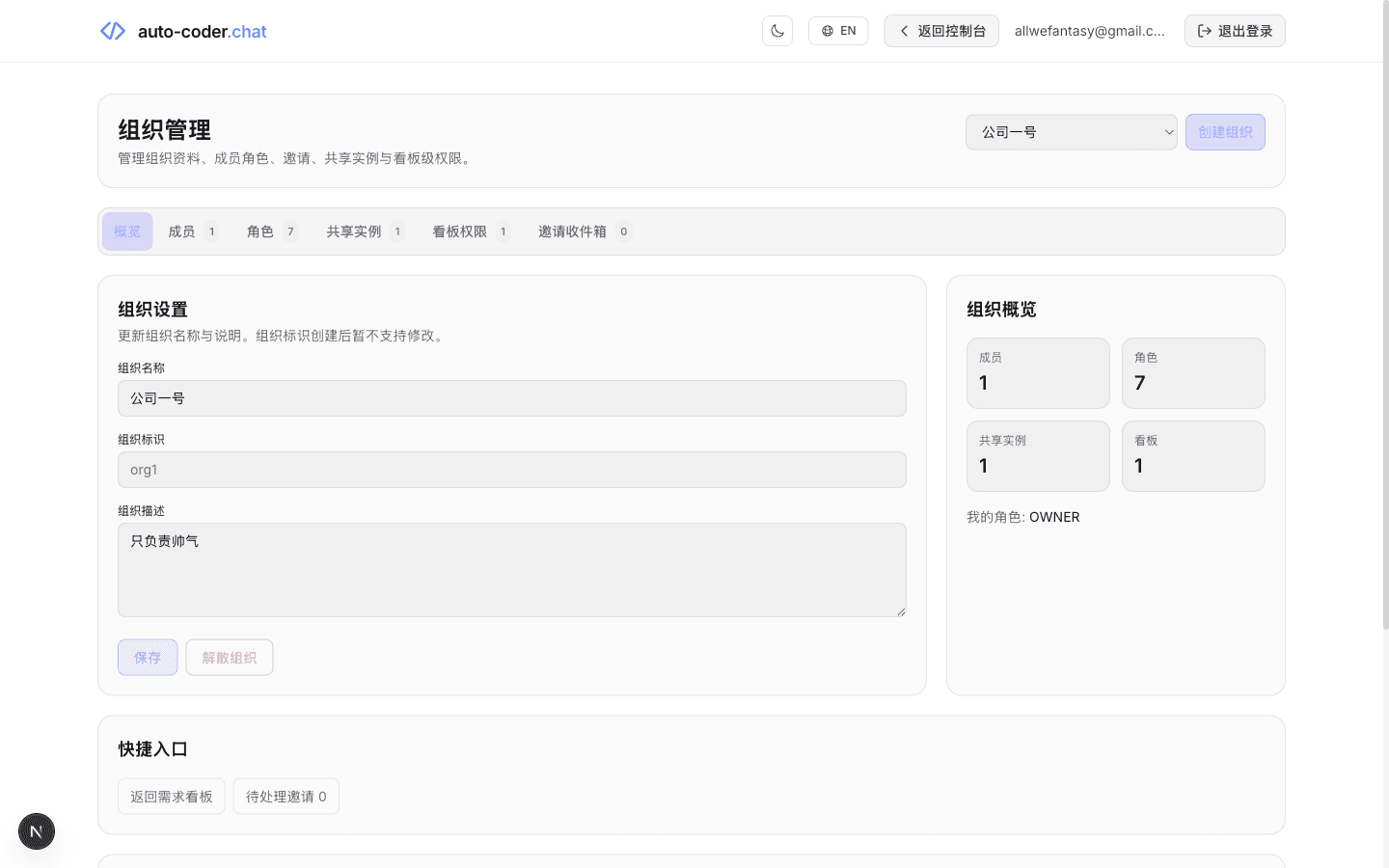Toggle dark mode with the moon icon
This screenshot has height=868, width=1389.
[777, 30]
